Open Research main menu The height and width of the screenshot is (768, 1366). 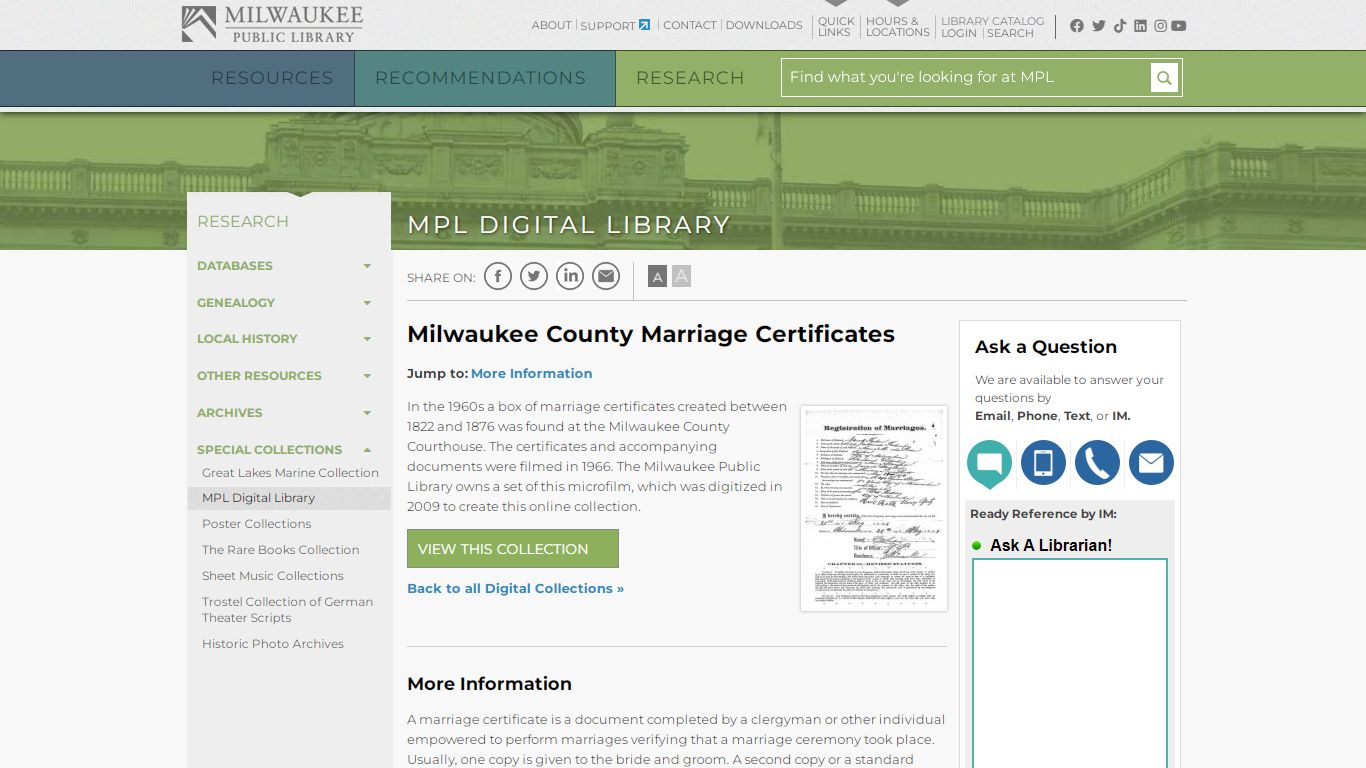[x=690, y=78]
